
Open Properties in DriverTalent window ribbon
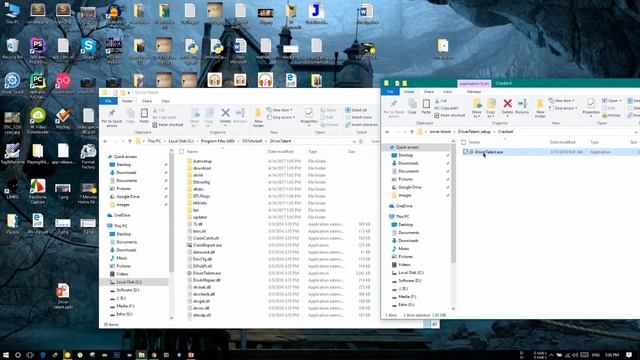[309, 116]
